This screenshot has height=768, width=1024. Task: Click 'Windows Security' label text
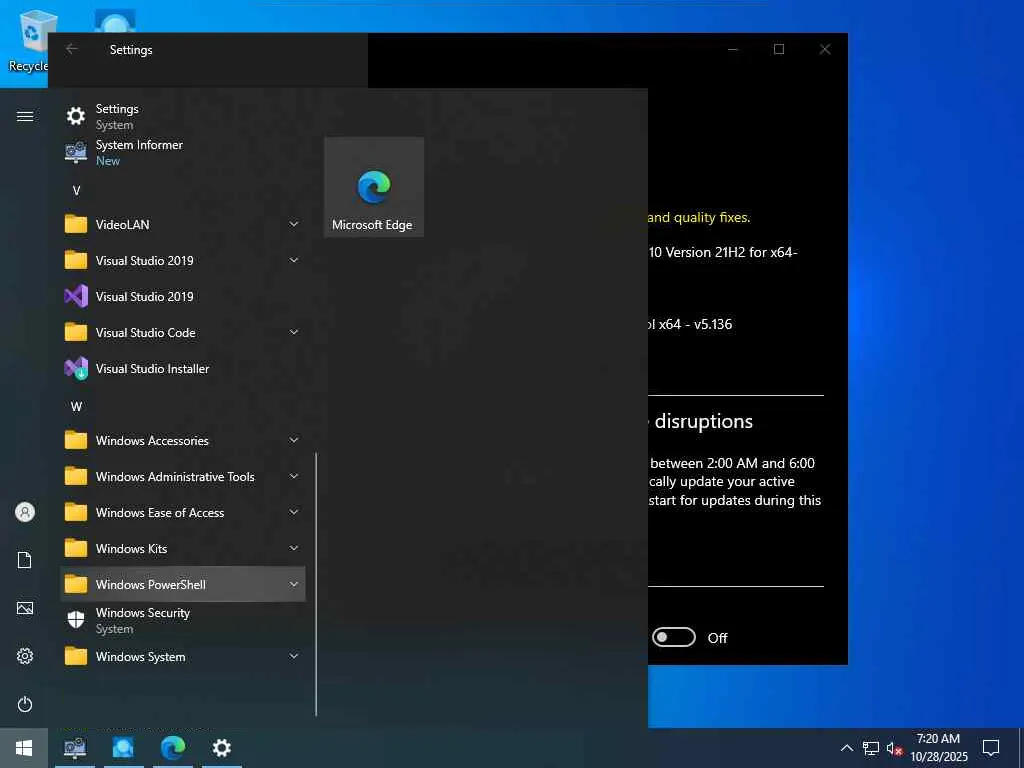pos(143,613)
